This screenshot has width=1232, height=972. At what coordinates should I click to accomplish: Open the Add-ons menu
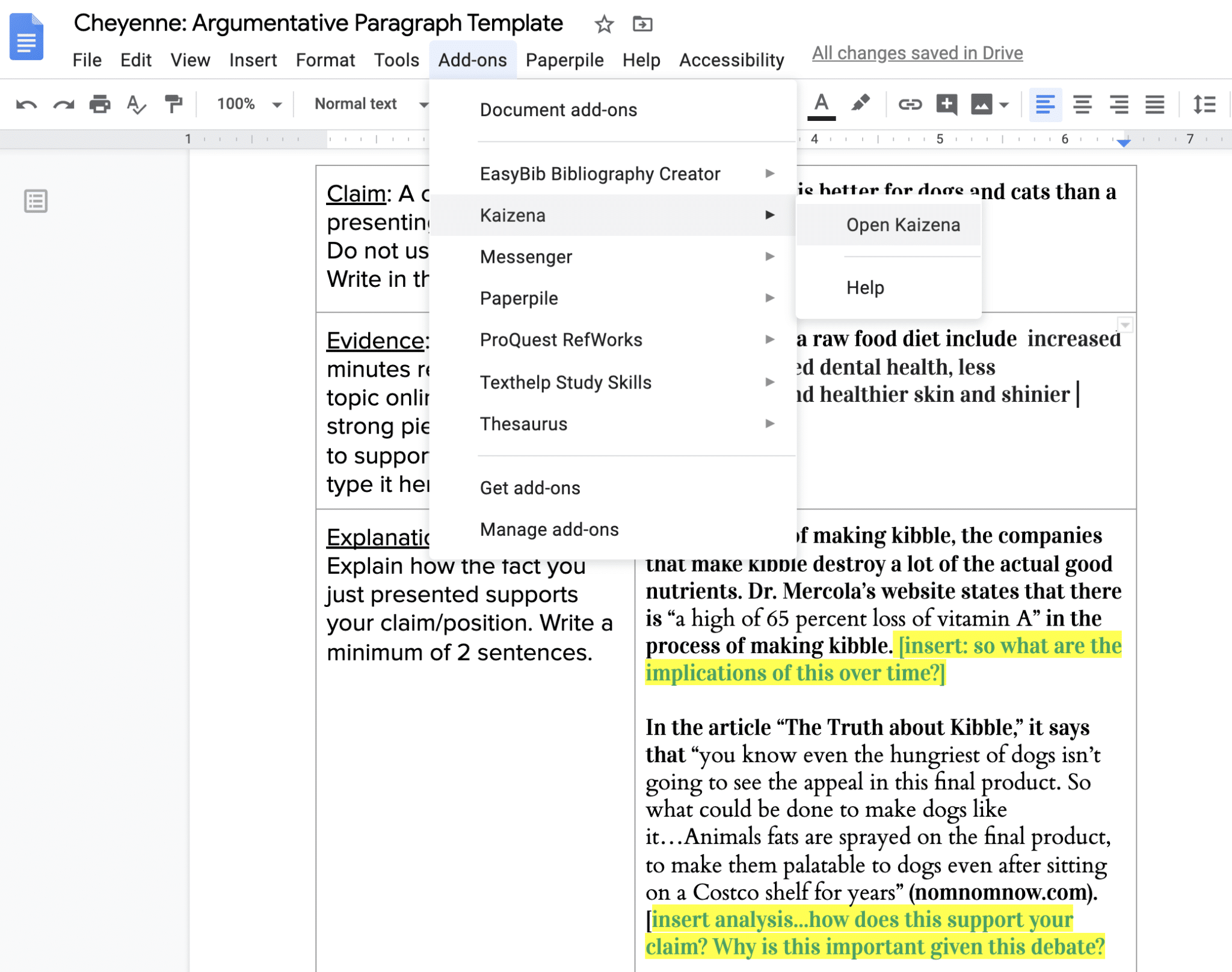coord(473,60)
